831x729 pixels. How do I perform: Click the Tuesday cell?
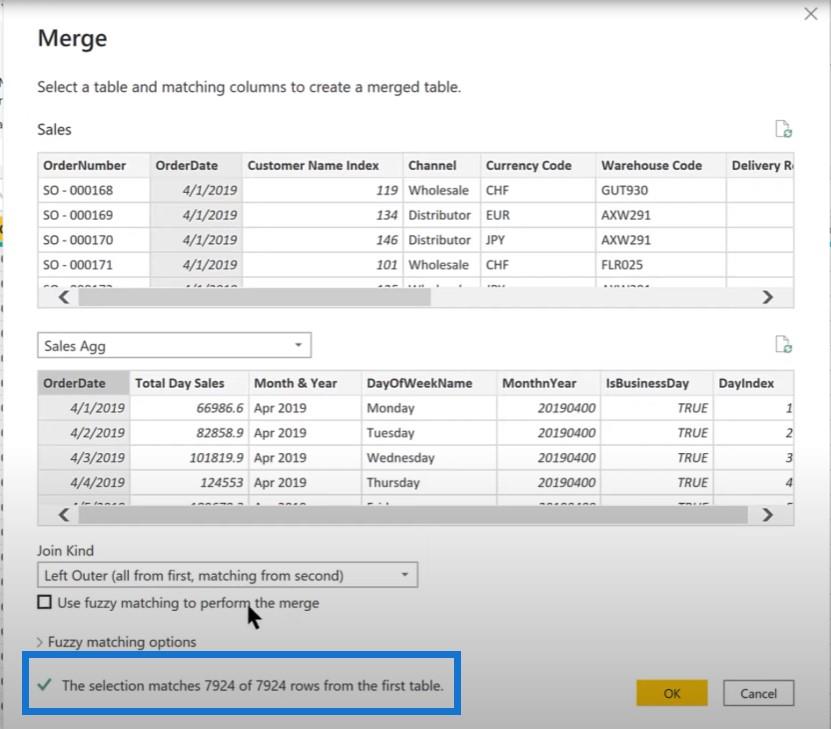[x=429, y=433]
